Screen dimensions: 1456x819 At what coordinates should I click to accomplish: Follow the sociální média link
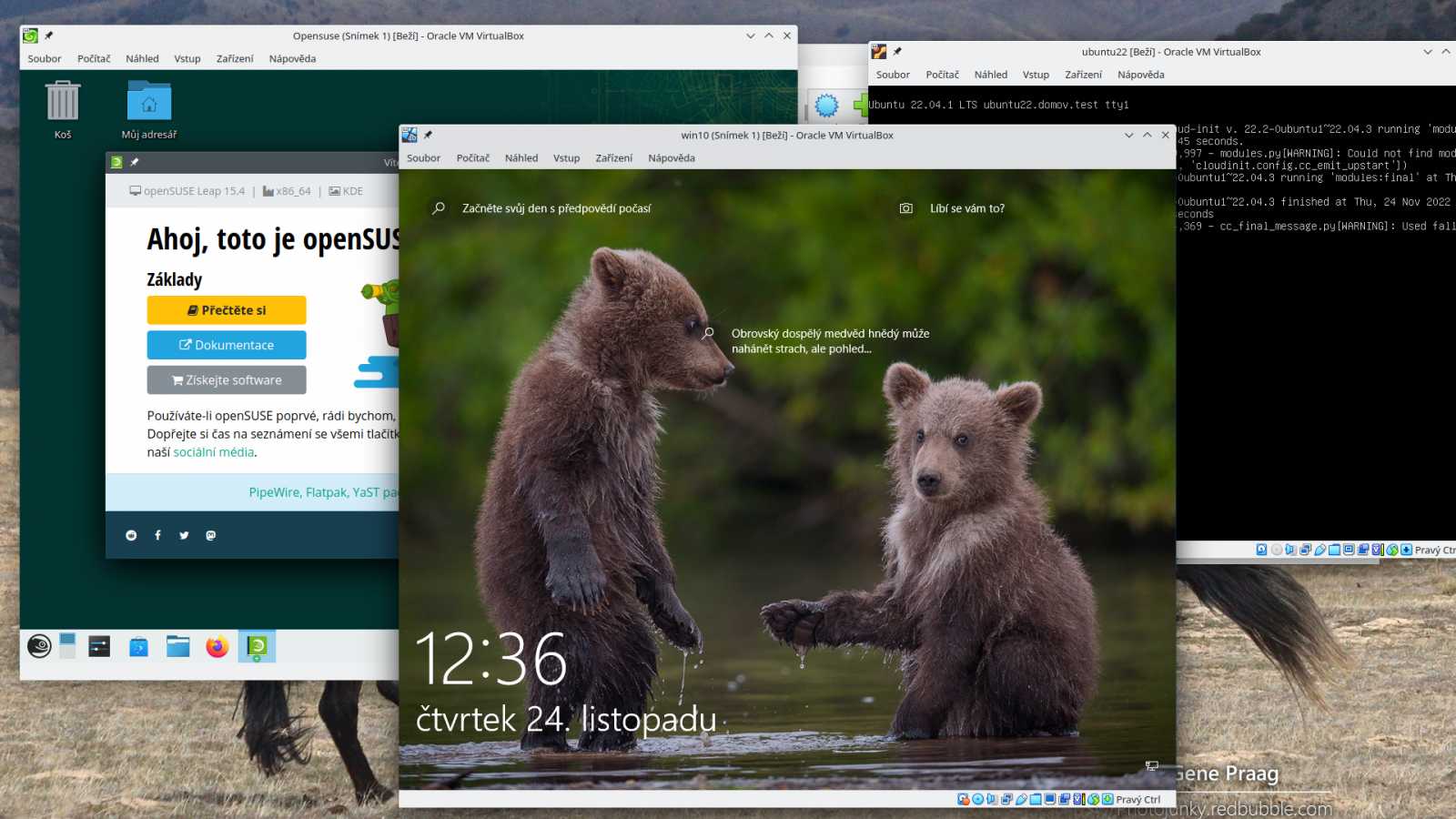click(x=214, y=452)
